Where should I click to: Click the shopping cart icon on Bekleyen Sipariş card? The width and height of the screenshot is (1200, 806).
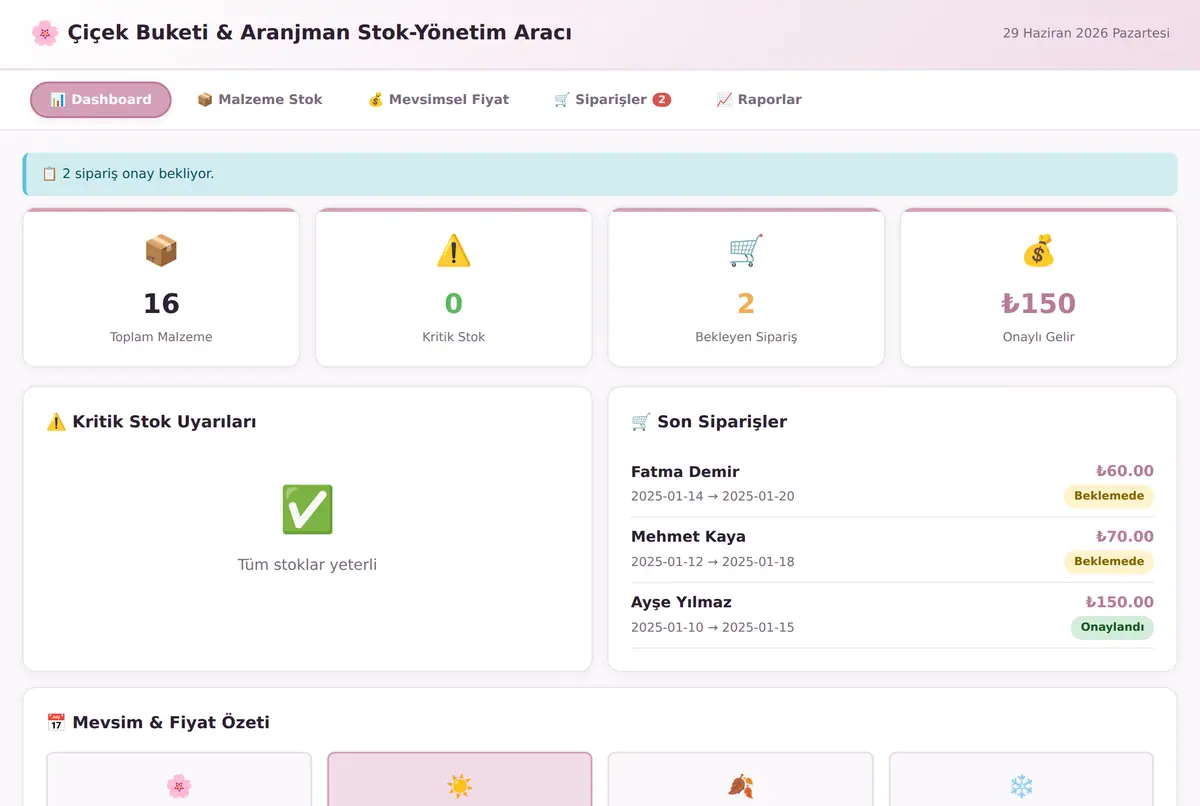pyautogui.click(x=746, y=250)
